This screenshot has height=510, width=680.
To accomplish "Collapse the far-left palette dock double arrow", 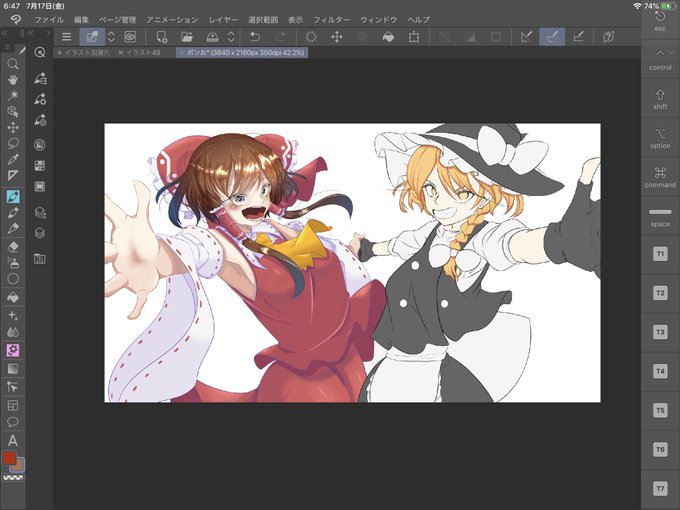I will coord(4,33).
